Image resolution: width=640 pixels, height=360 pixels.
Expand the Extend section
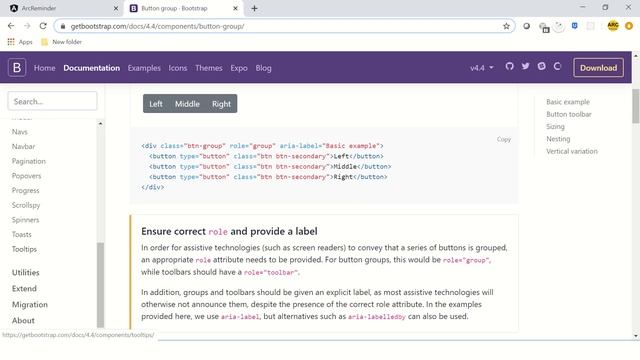24,289
